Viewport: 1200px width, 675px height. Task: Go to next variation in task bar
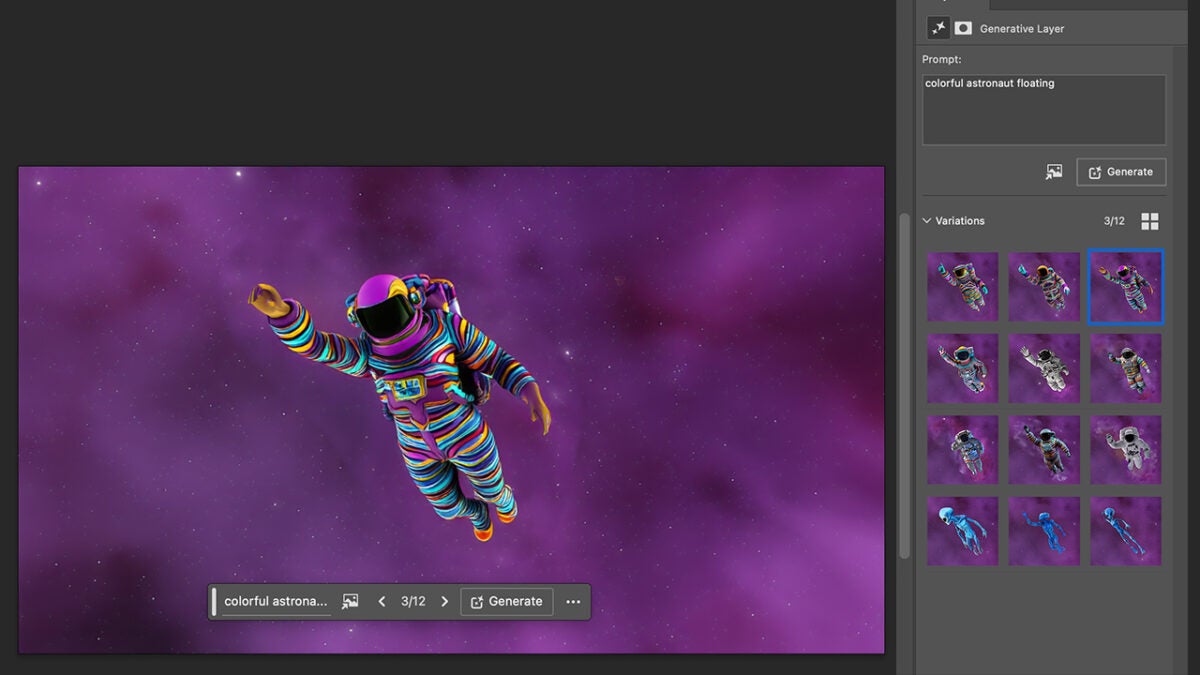(x=445, y=601)
